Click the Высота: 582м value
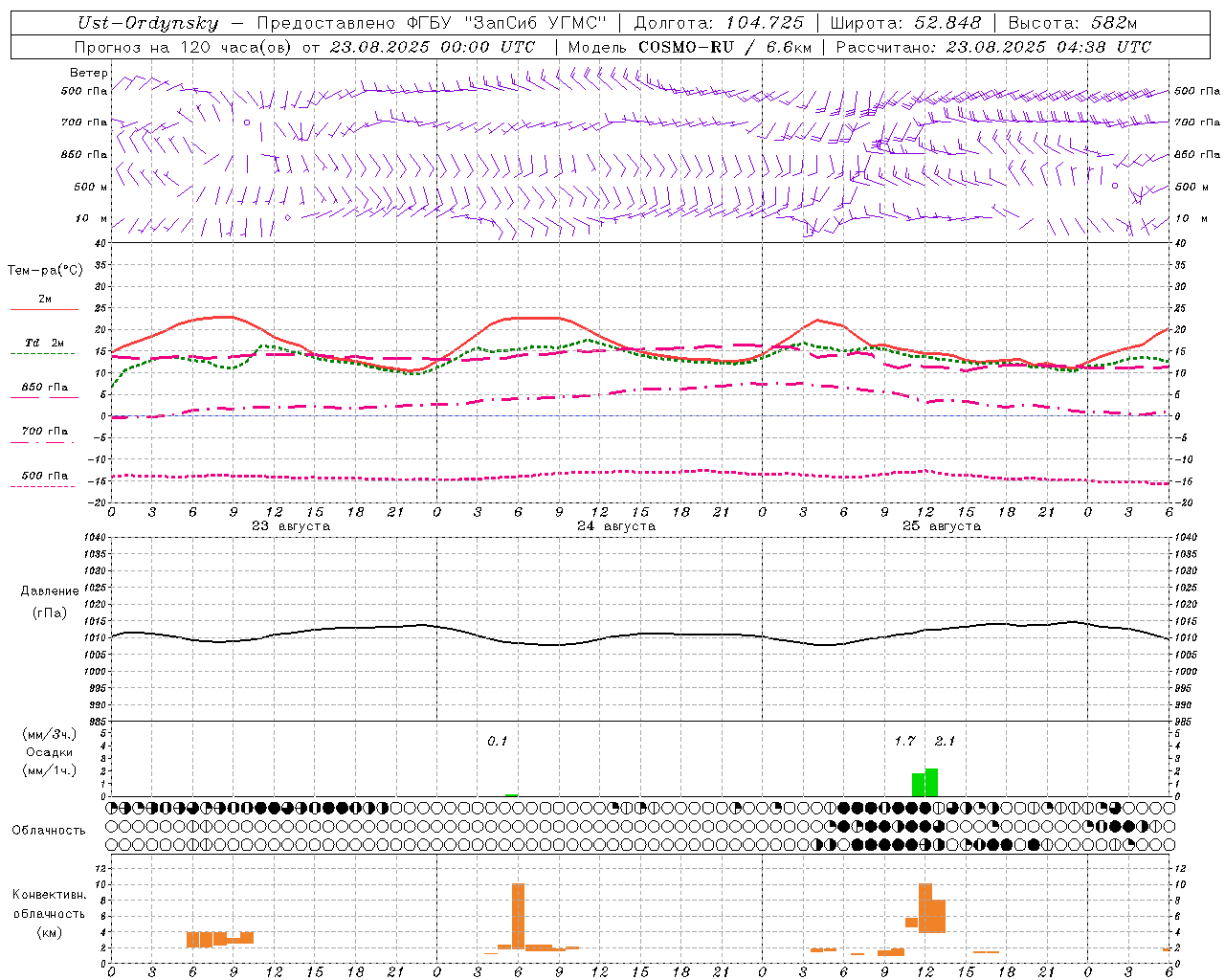The height and width of the screenshot is (980, 1225). (1073, 23)
